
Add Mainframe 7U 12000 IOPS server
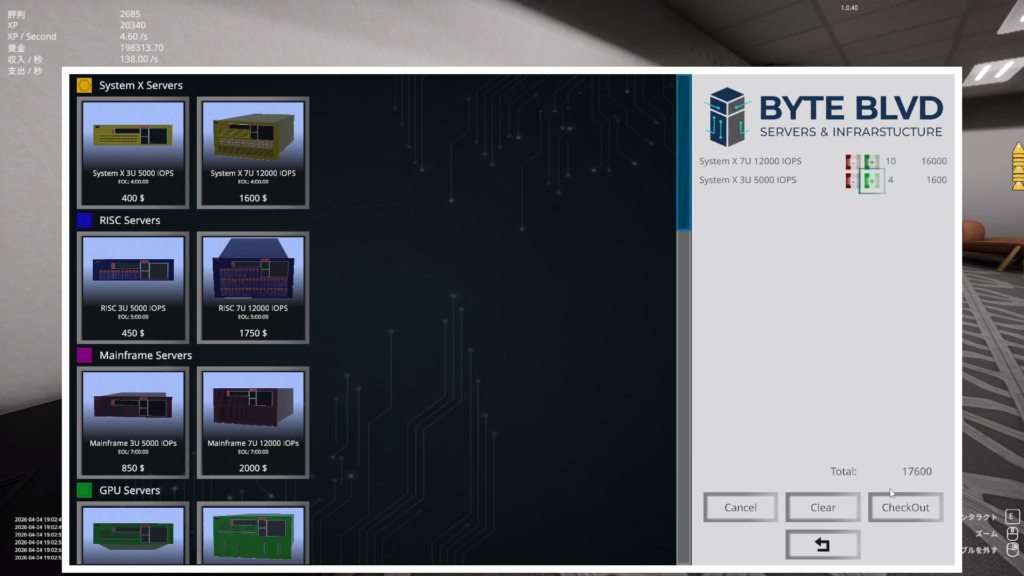tap(252, 421)
